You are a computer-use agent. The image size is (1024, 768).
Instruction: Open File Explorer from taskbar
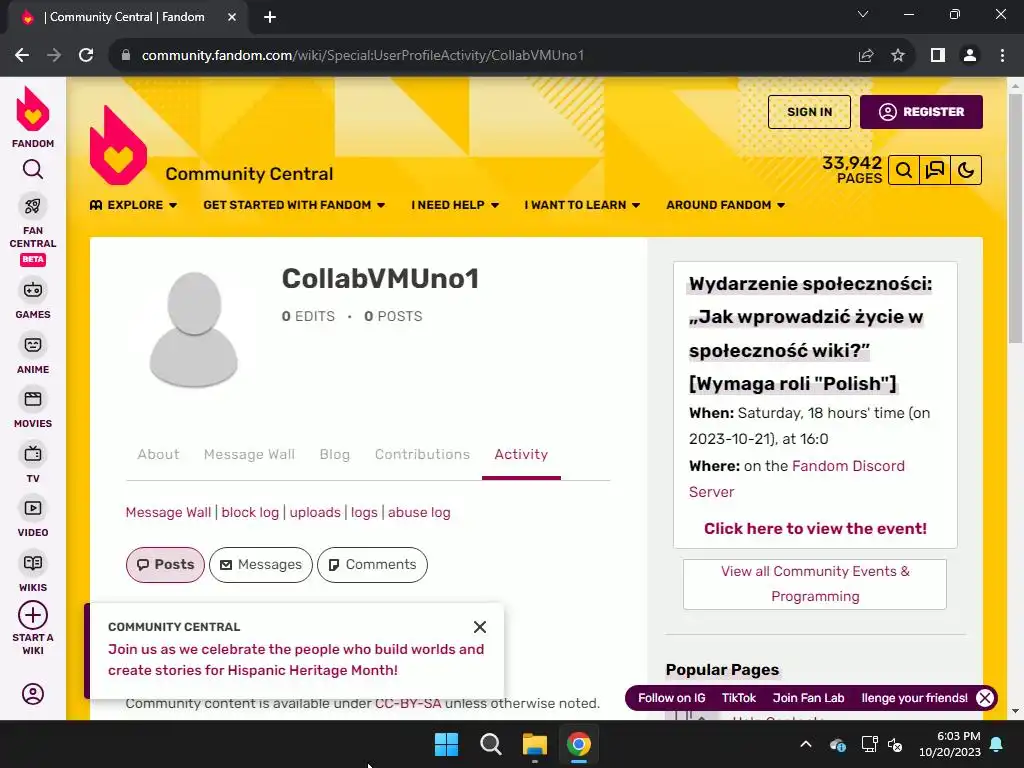[535, 744]
